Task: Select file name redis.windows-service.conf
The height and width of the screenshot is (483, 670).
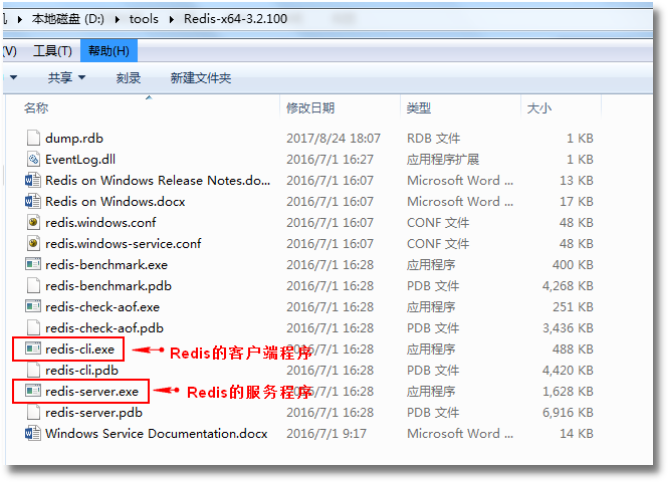Action: pyautogui.click(x=123, y=244)
